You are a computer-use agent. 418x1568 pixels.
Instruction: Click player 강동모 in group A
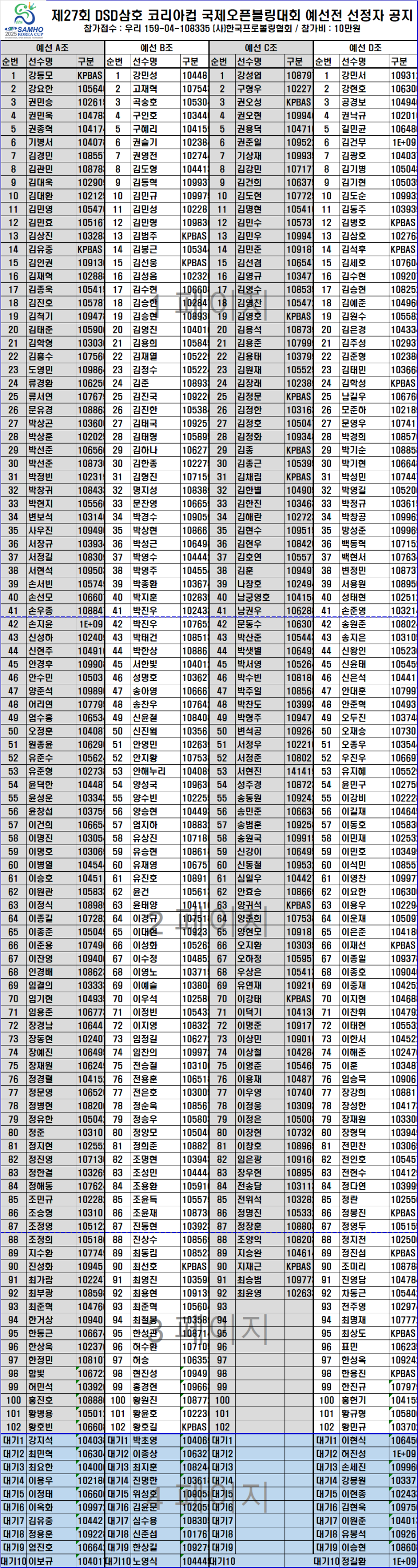[x=40, y=76]
